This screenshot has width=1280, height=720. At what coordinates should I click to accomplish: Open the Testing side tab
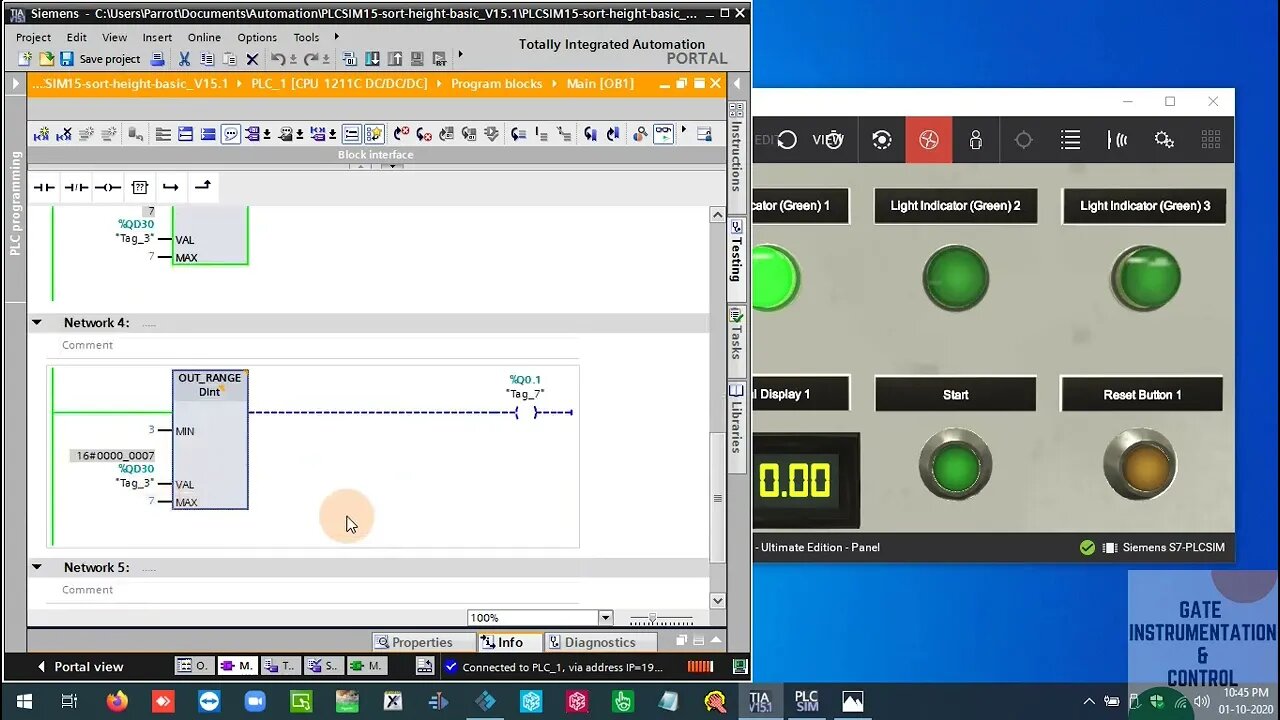[x=736, y=257]
